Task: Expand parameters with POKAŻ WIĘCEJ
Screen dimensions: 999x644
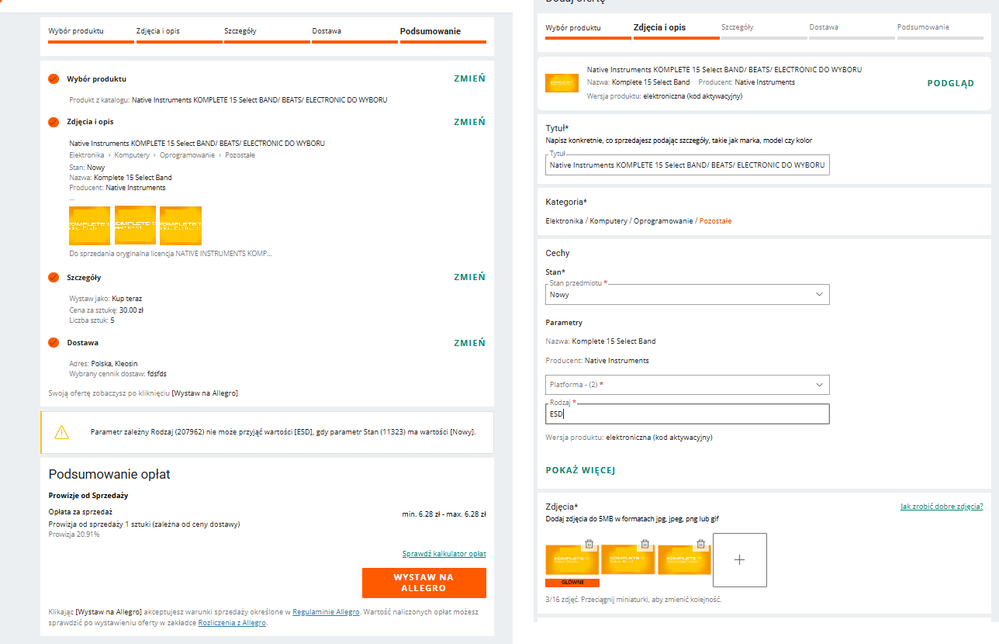Action: coord(580,470)
